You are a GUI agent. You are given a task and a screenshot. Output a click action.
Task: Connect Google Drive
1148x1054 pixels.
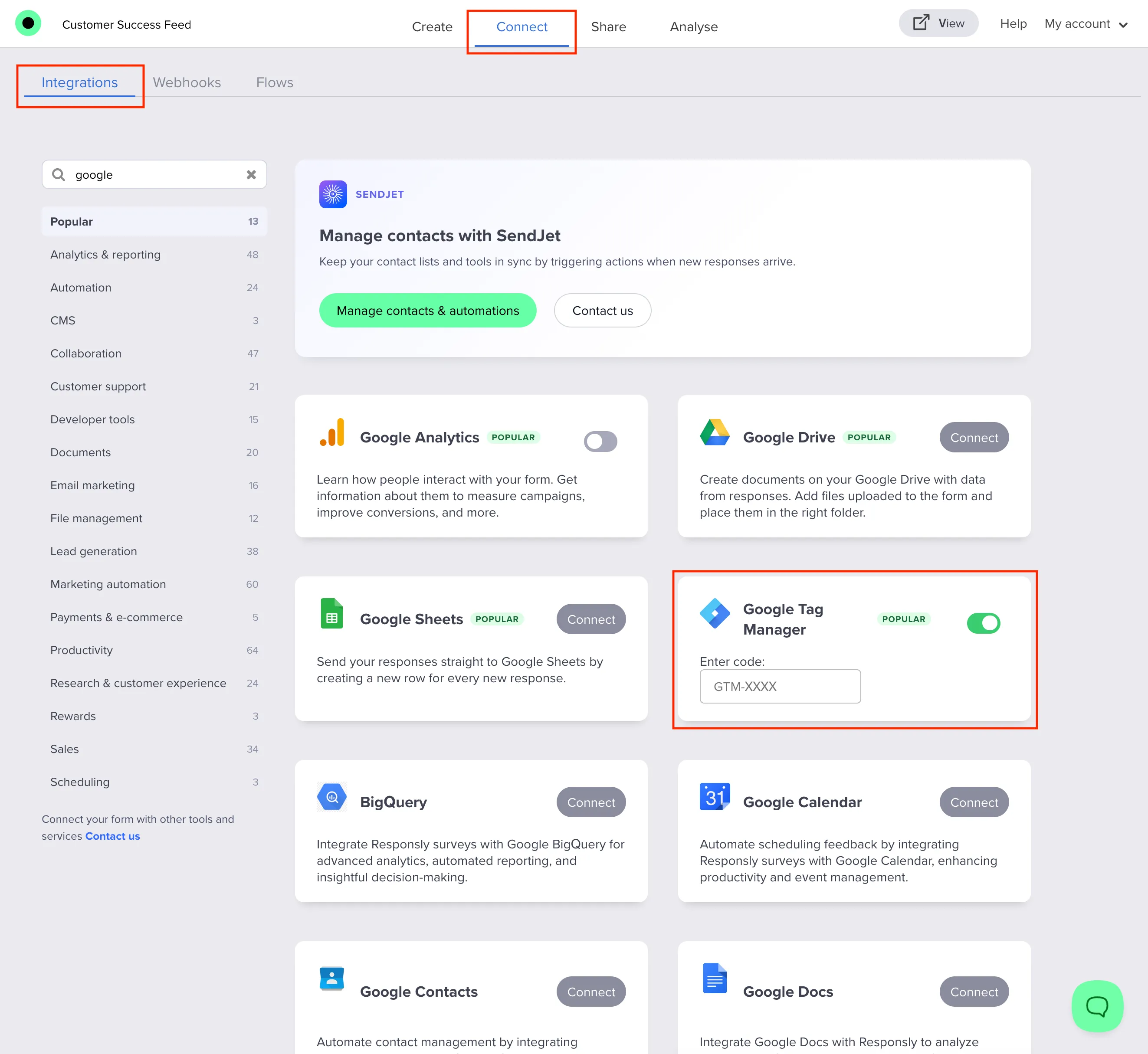point(974,438)
